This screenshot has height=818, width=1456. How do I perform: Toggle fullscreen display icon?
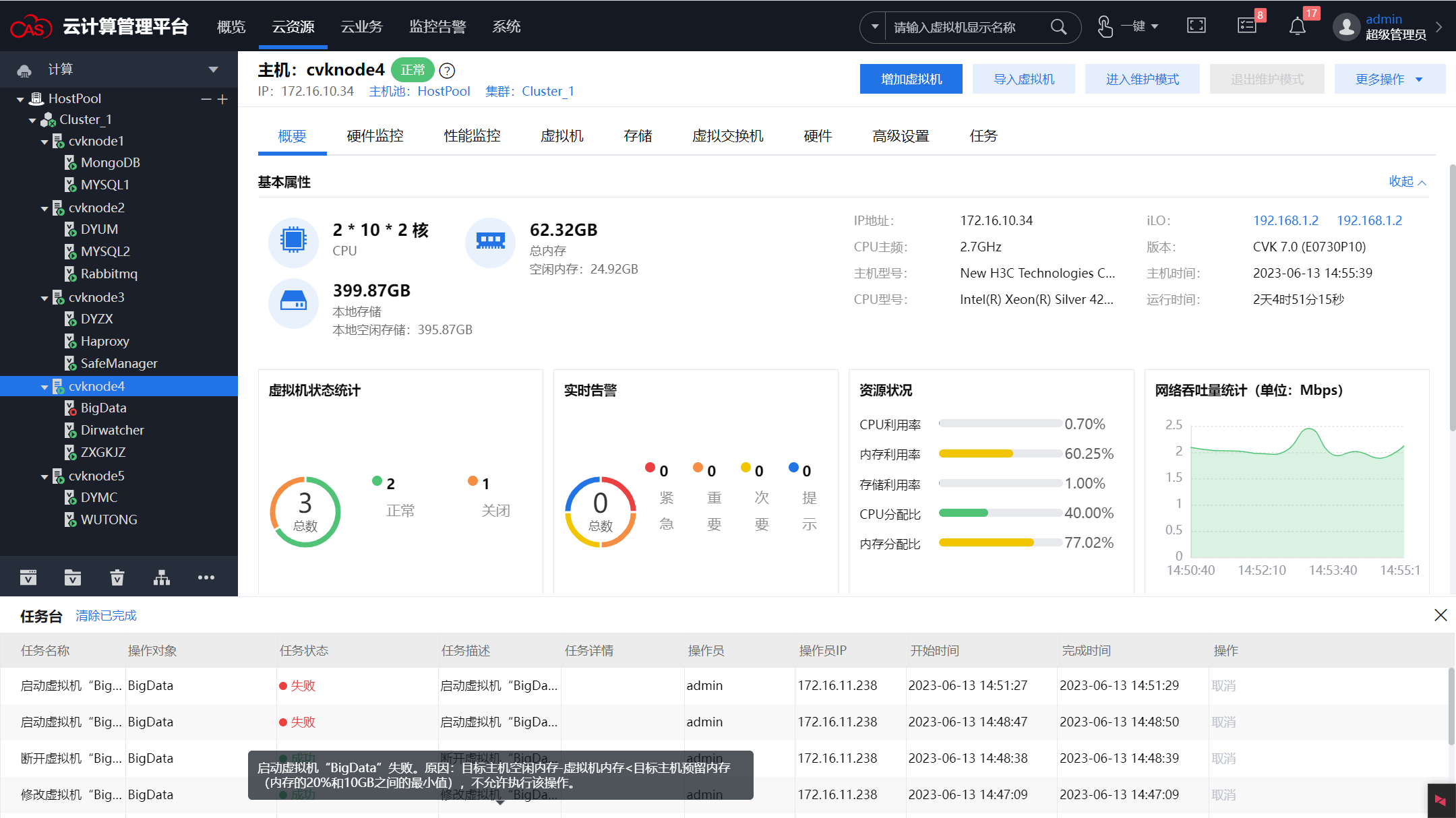pyautogui.click(x=1196, y=26)
